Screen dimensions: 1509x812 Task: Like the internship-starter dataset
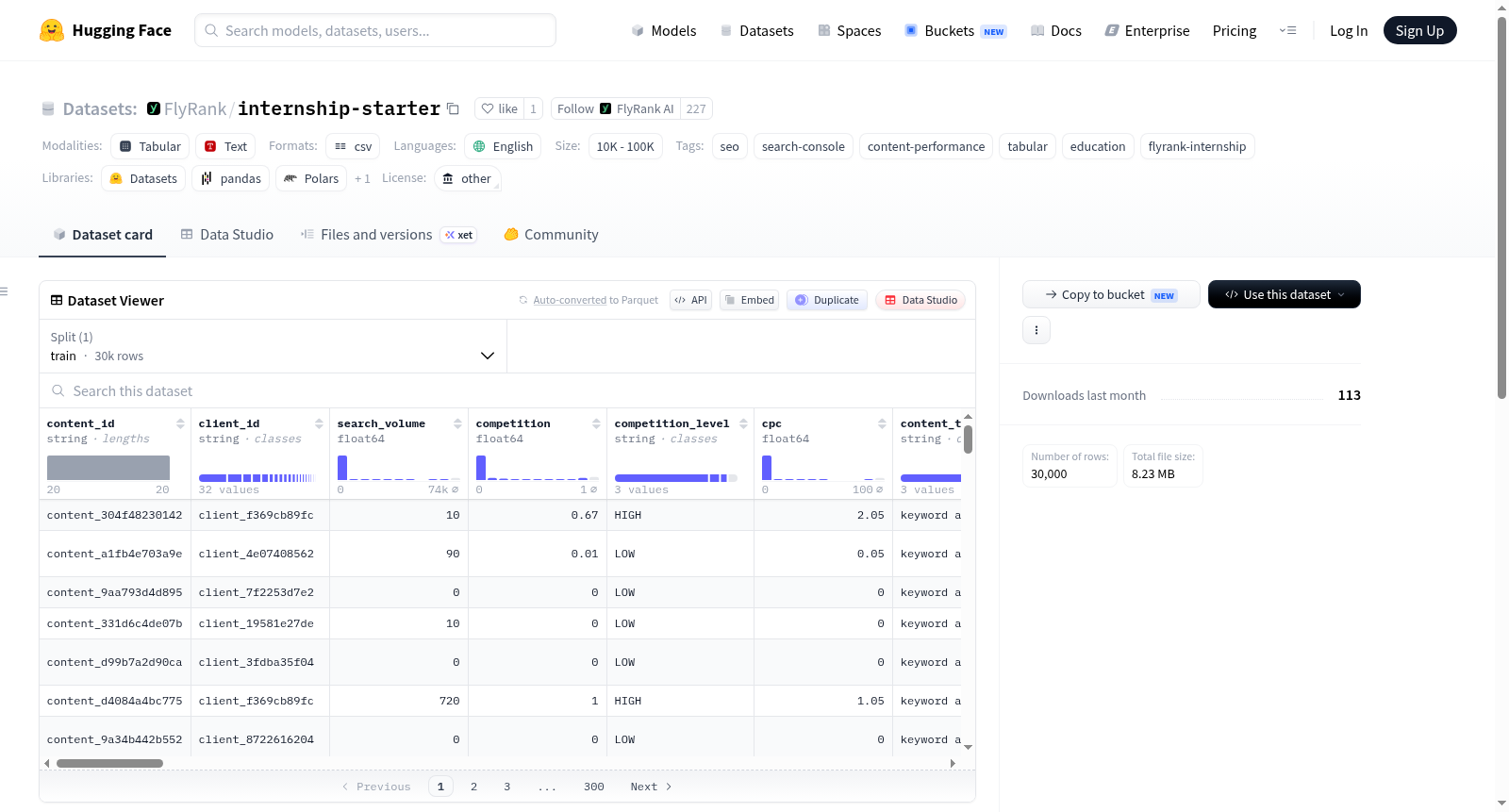499,108
